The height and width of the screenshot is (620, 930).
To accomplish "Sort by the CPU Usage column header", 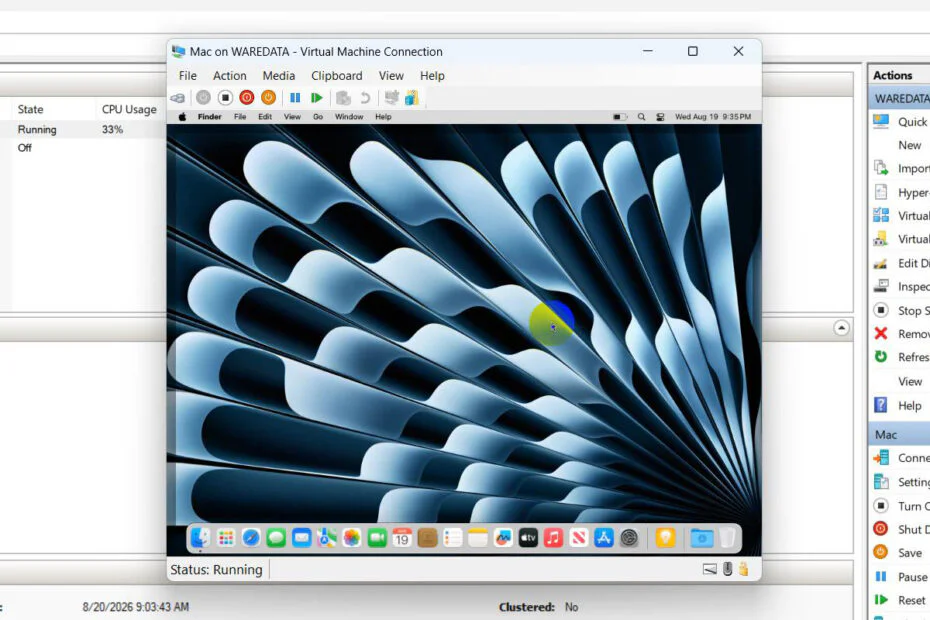I will (129, 109).
